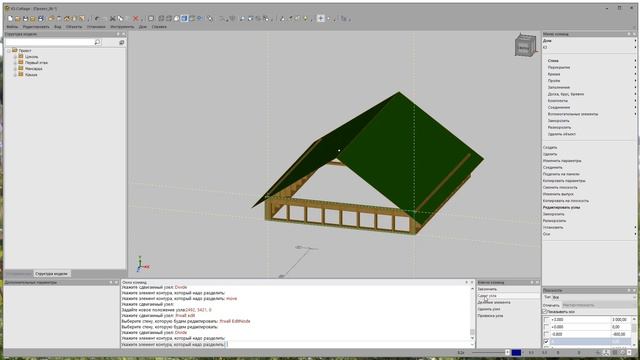
Task: Collapse the Проект tree node
Action: (9, 51)
